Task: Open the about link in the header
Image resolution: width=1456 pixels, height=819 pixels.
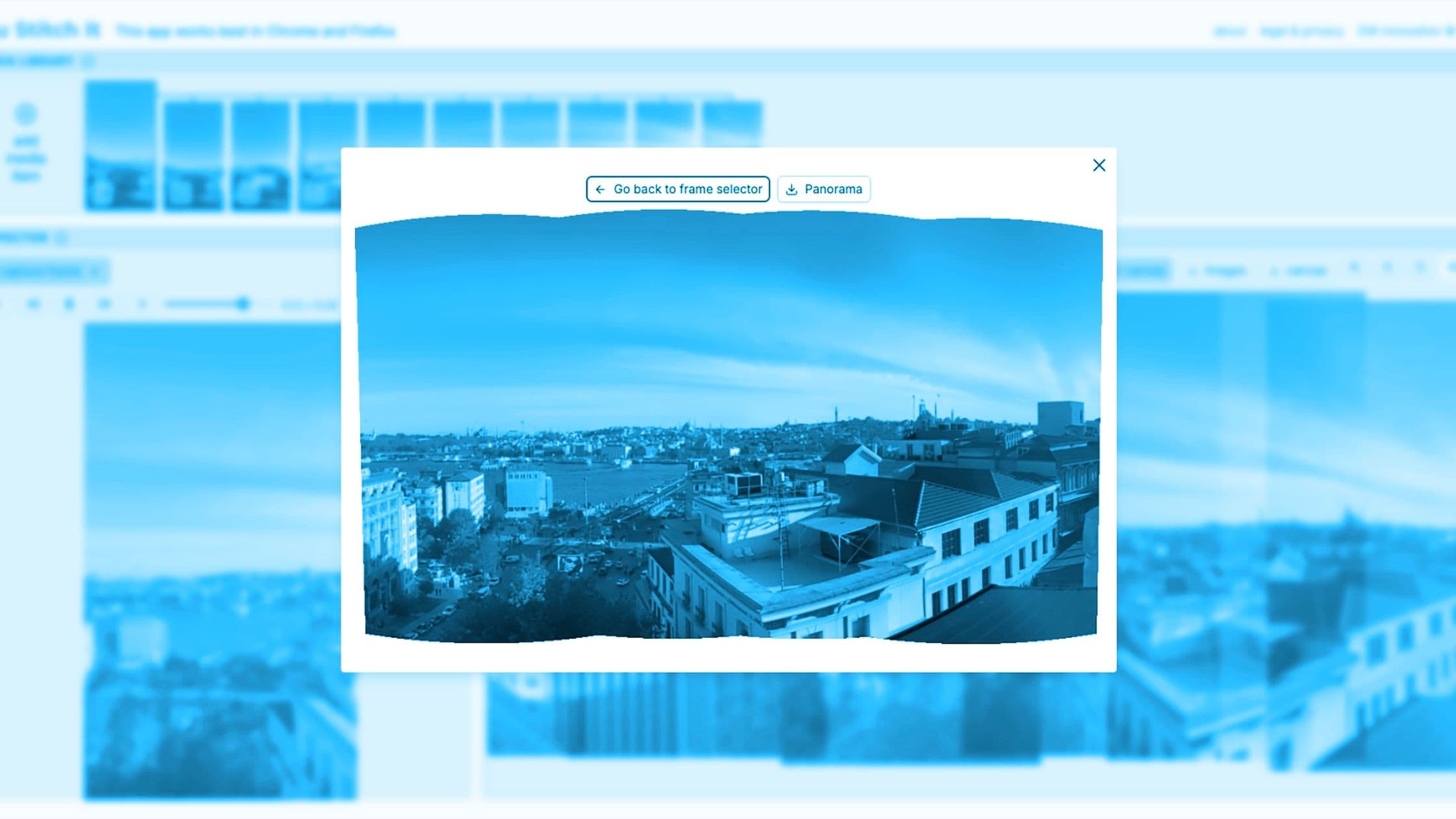Action: (x=1229, y=31)
